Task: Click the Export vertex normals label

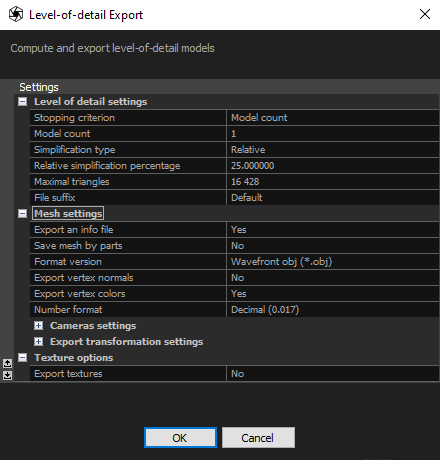Action: click(84, 278)
